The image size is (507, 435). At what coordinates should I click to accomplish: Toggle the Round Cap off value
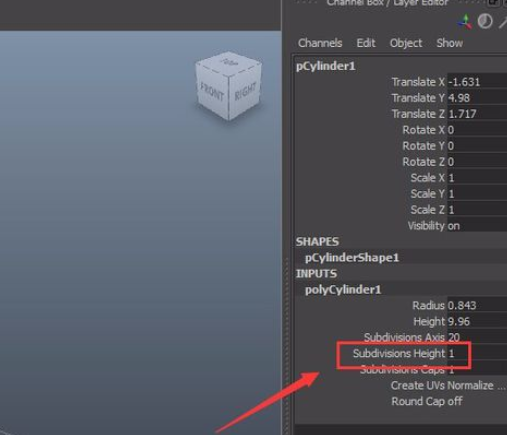tap(455, 401)
